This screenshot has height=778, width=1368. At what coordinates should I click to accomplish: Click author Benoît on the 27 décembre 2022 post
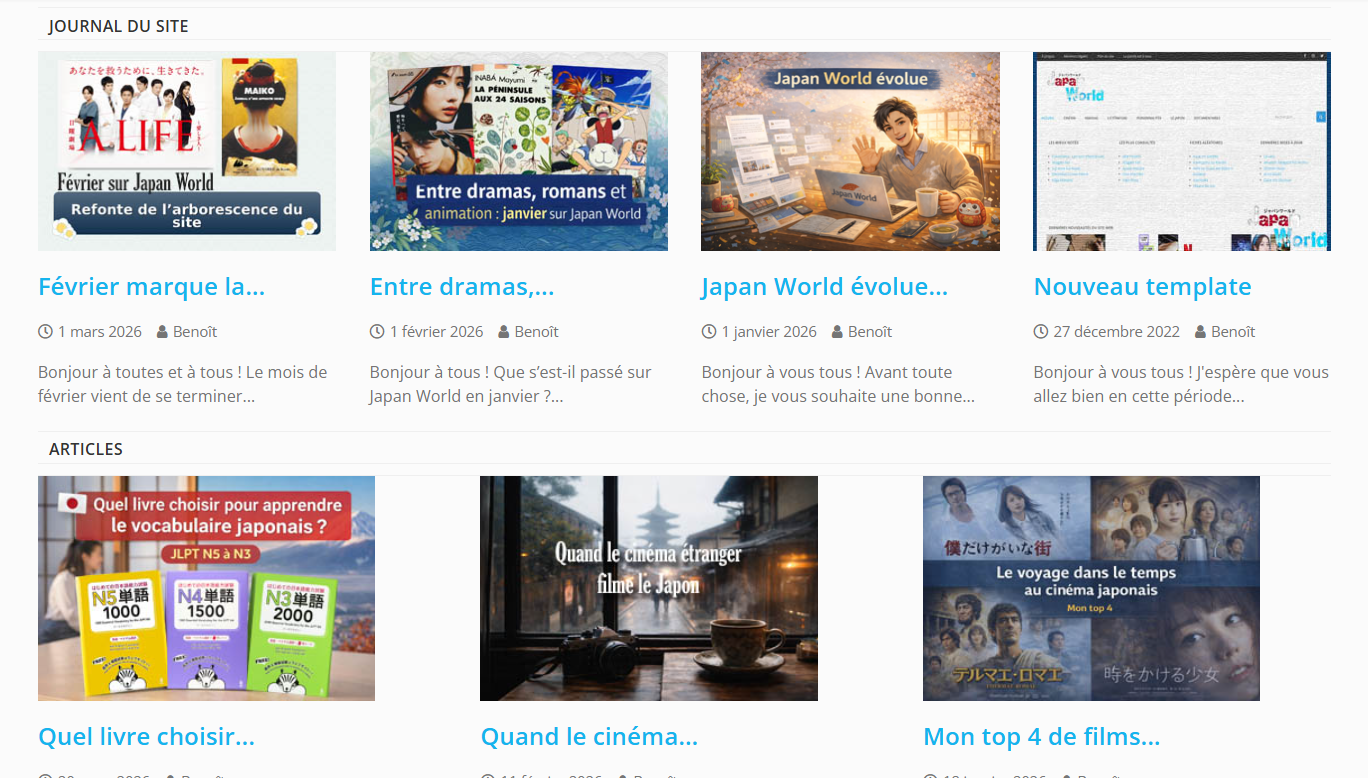click(1232, 332)
